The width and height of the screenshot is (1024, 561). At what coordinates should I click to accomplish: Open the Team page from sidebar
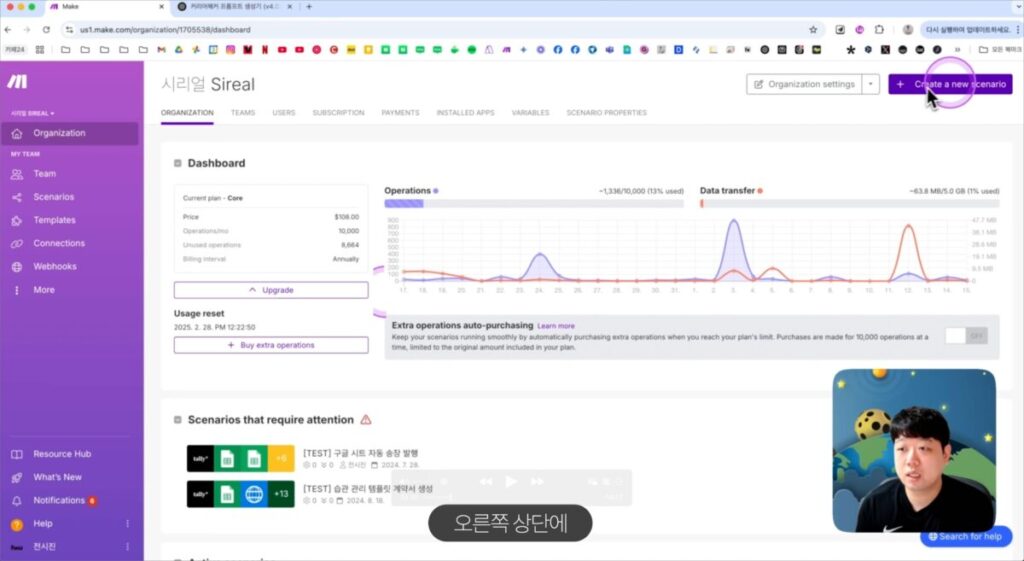tap(44, 174)
